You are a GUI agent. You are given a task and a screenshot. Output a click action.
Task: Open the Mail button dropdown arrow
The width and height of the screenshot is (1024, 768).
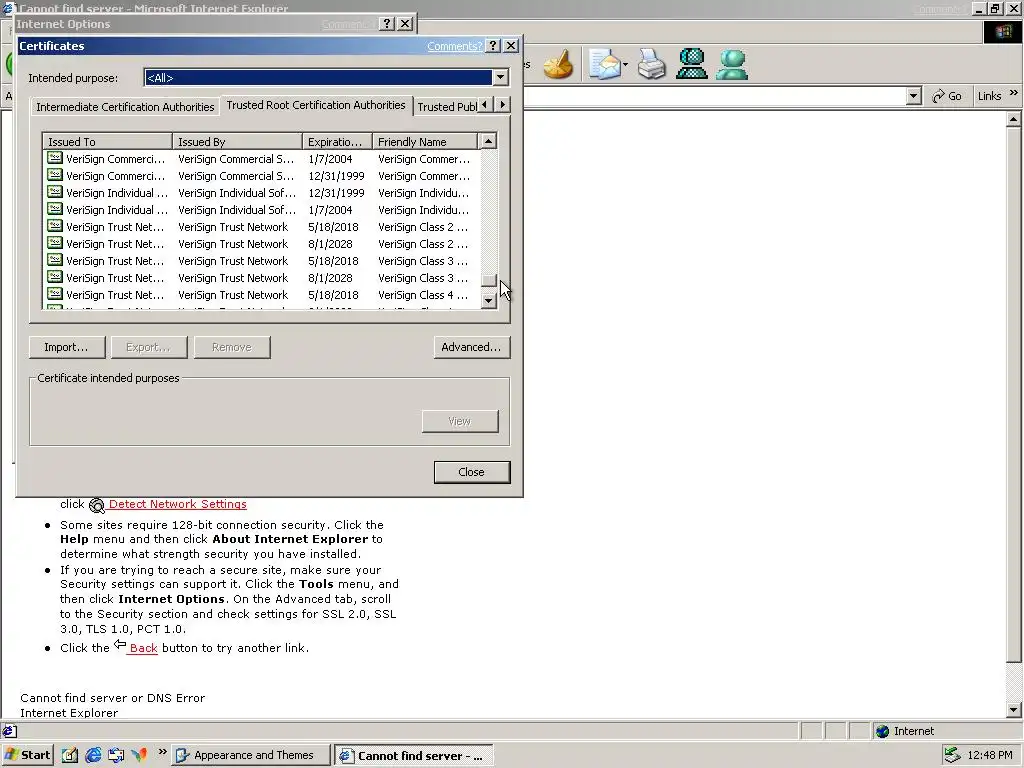[x=625, y=65]
